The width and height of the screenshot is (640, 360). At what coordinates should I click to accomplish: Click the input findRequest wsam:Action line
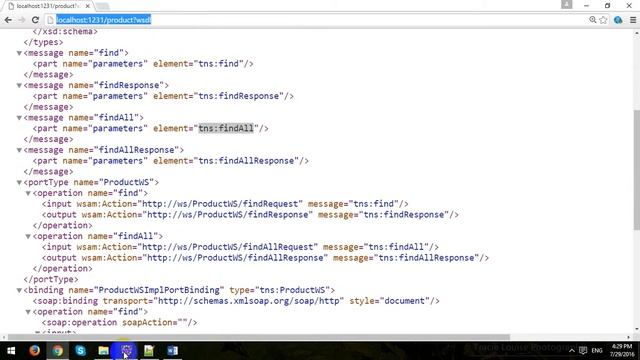pos(225,204)
